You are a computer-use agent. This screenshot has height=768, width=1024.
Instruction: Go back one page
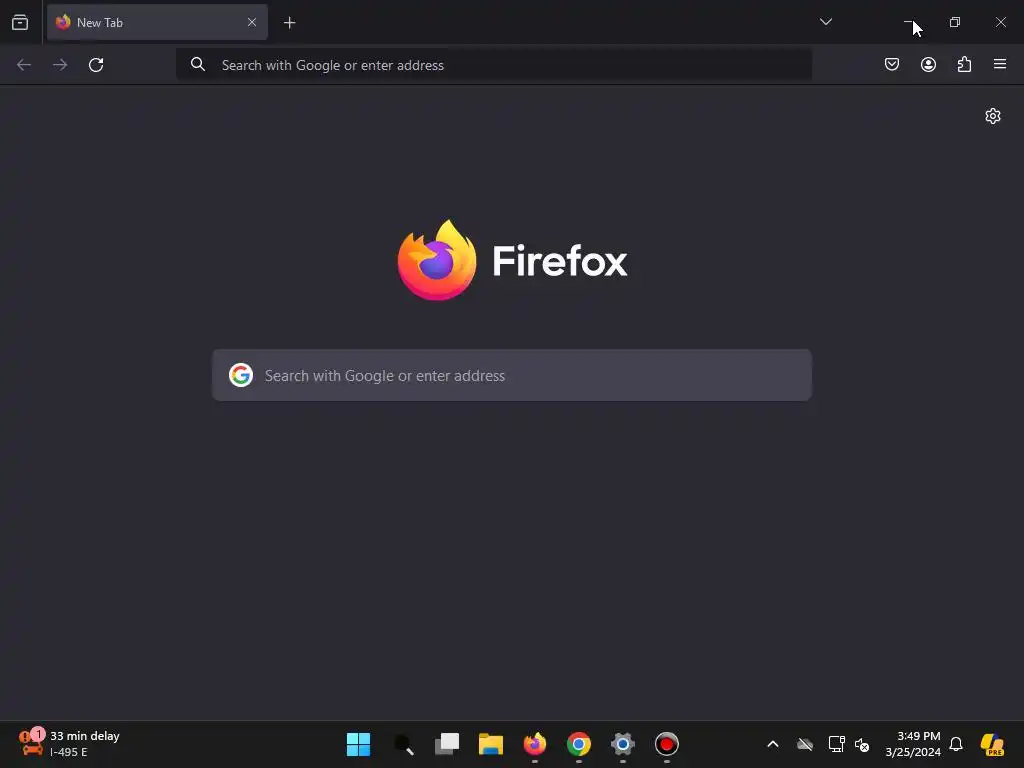pos(24,65)
